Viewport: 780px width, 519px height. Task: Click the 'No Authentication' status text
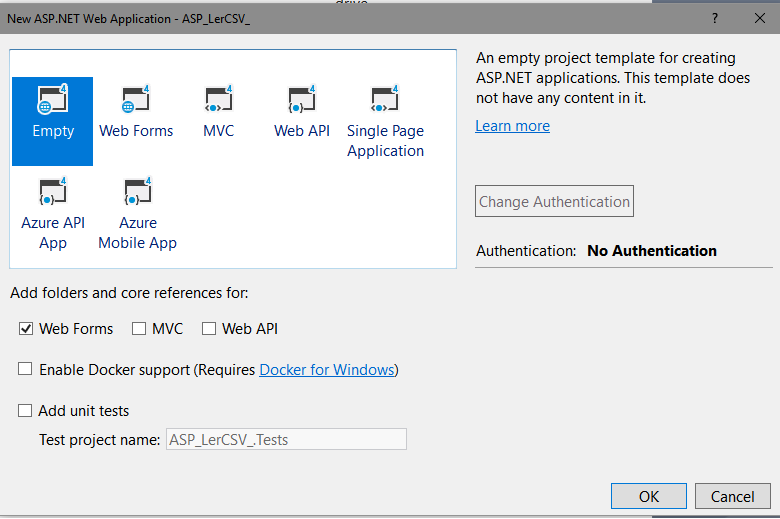652,251
